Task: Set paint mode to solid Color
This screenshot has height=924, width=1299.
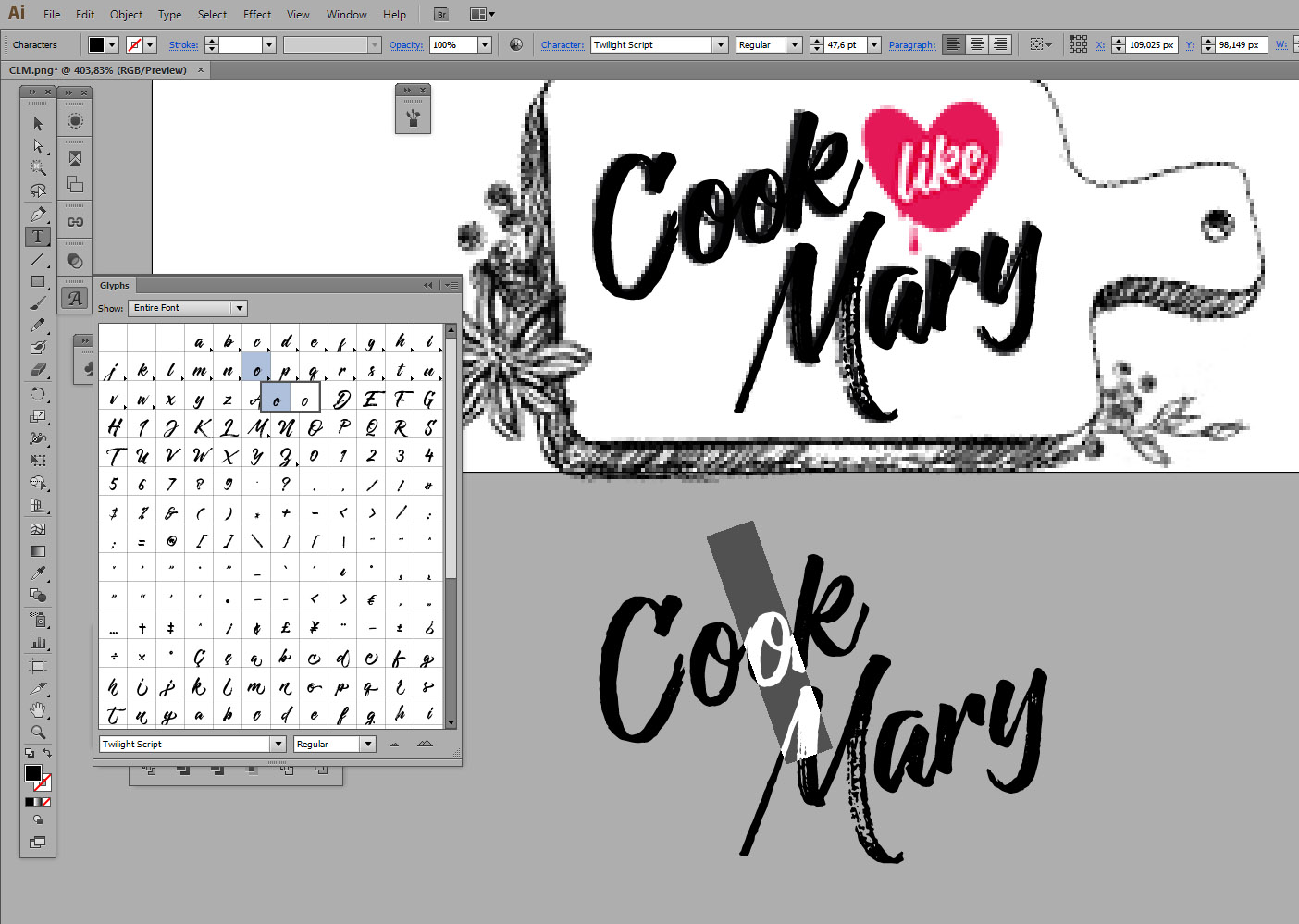Action: coord(29,802)
